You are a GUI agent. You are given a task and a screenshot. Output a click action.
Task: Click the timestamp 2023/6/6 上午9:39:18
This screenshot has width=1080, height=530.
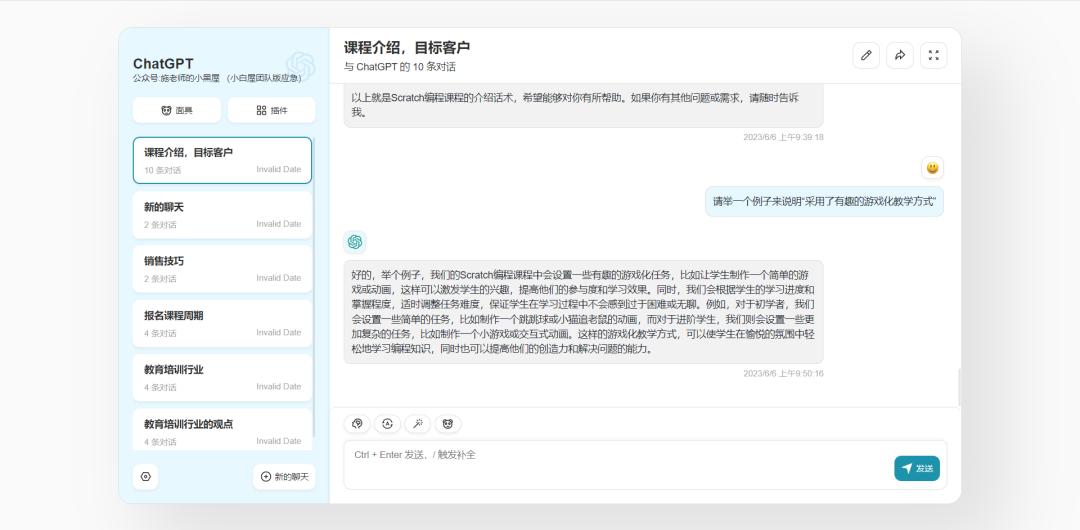(x=783, y=137)
